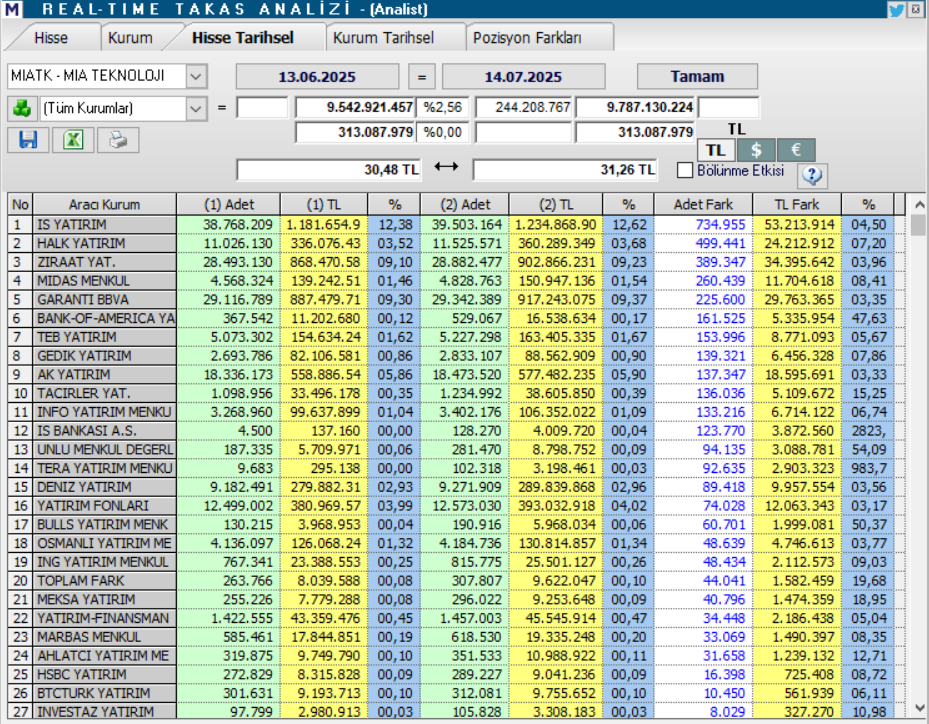Switch currency to euro

pos(796,150)
